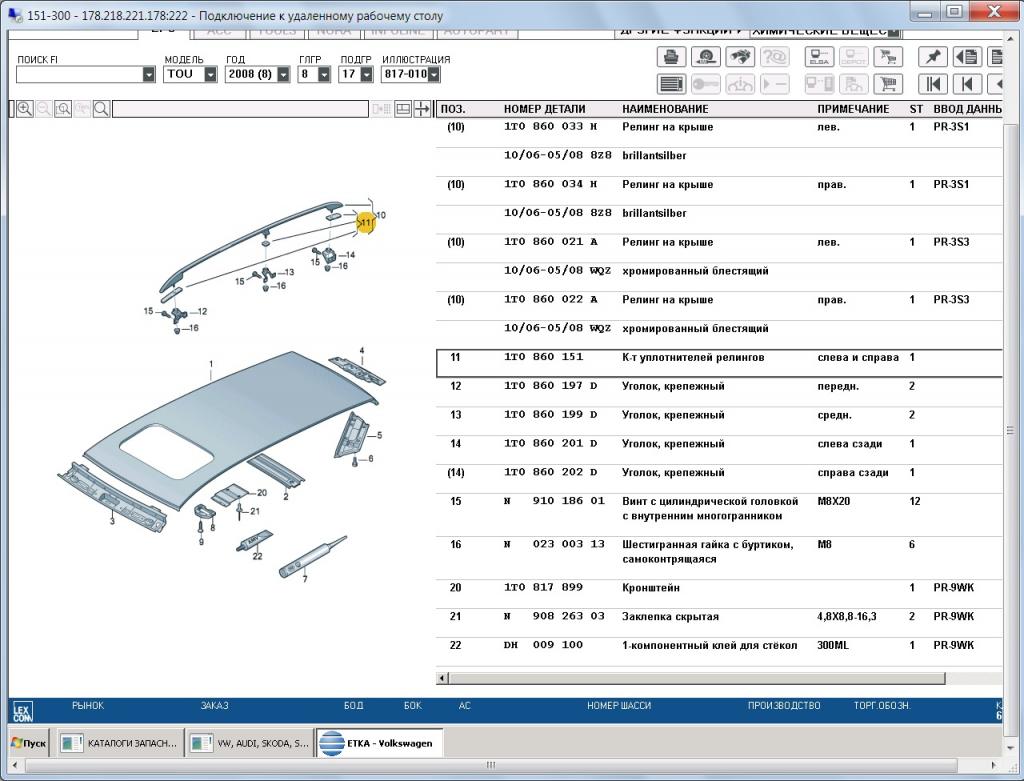Viewport: 1024px width, 781px height.
Task: Select part number 1T0 860 151 row
Action: 719,363
